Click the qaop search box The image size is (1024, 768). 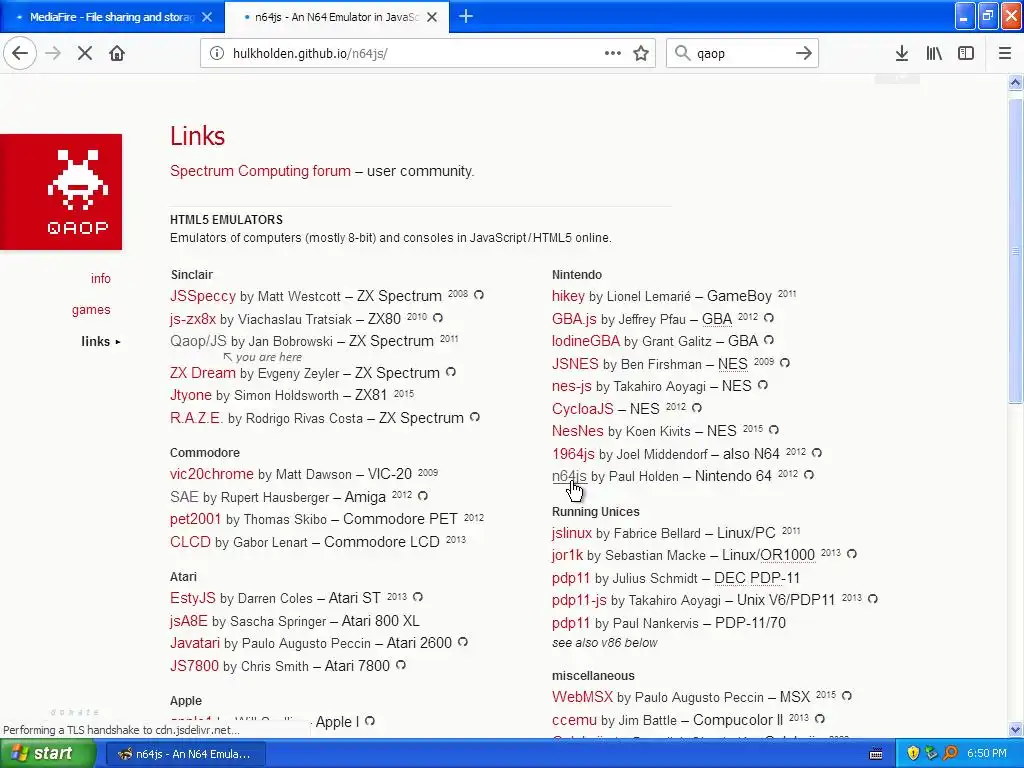(741, 54)
